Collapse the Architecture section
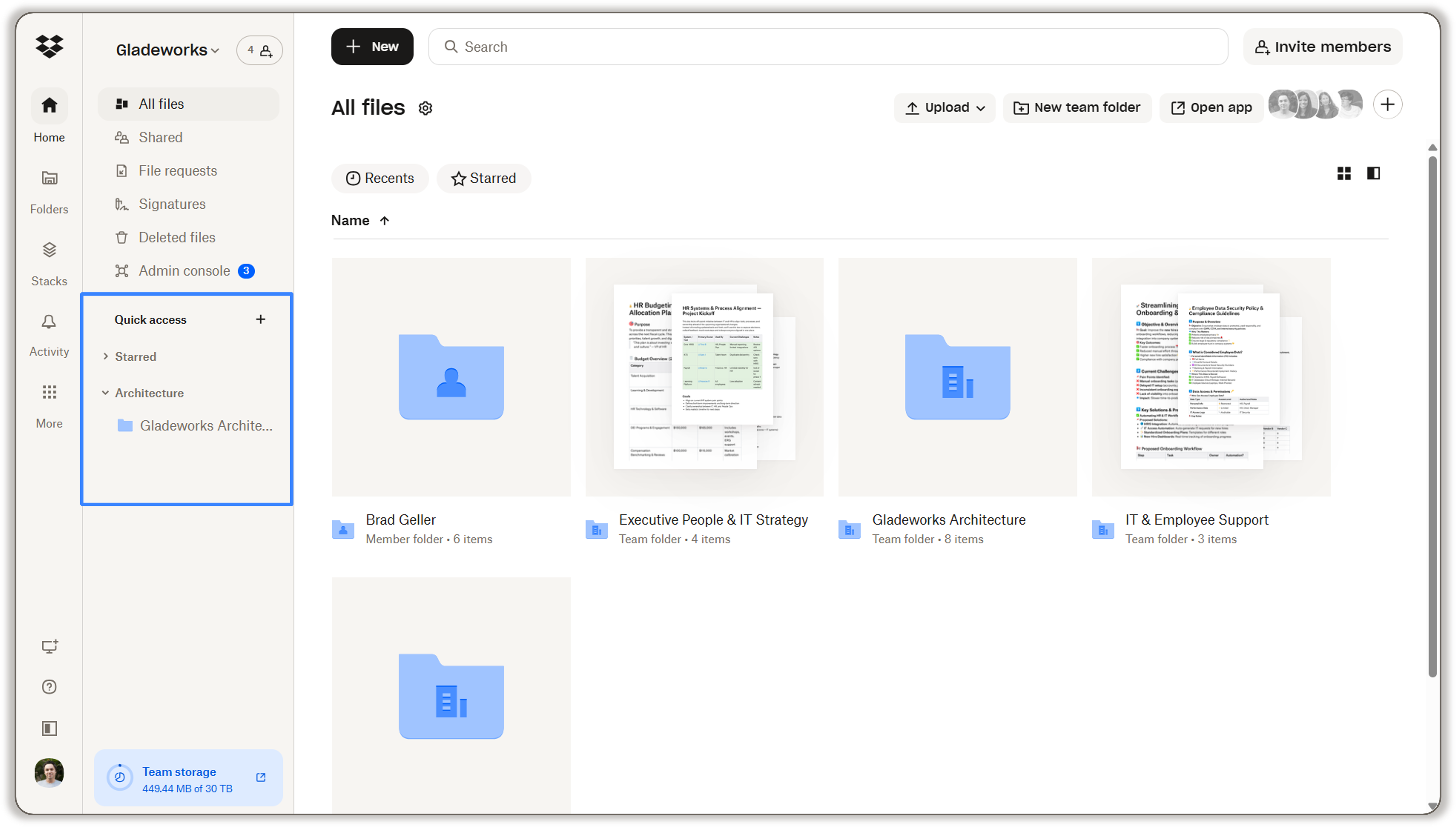 pos(106,393)
